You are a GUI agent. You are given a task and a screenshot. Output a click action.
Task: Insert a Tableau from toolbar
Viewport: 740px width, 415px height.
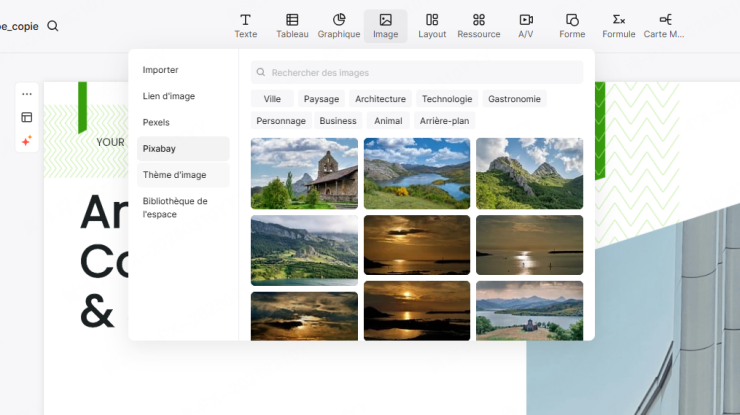[292, 25]
